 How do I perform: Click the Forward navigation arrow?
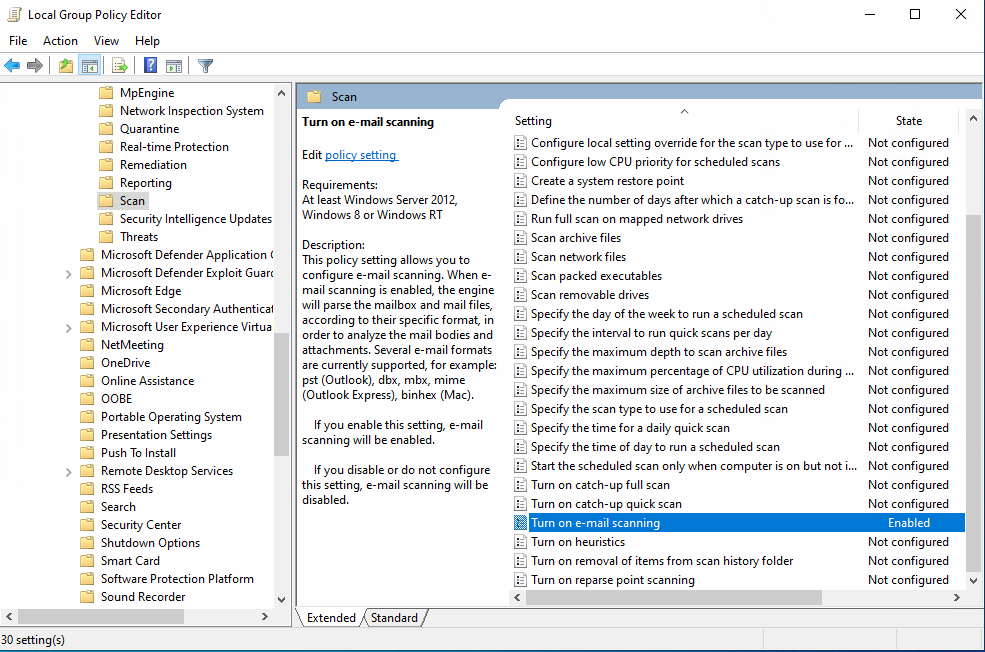34,65
